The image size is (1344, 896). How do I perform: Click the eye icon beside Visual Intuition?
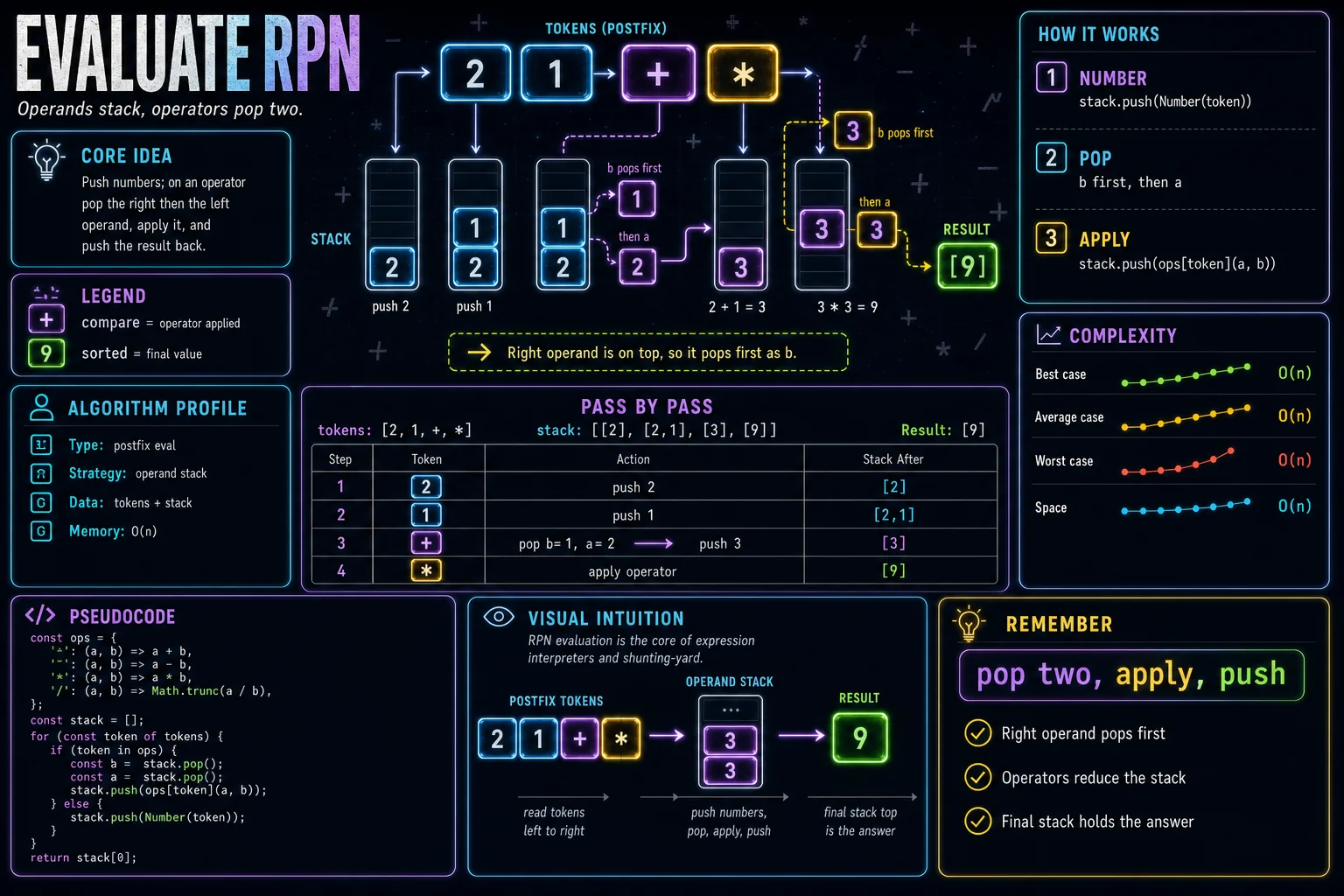(499, 617)
